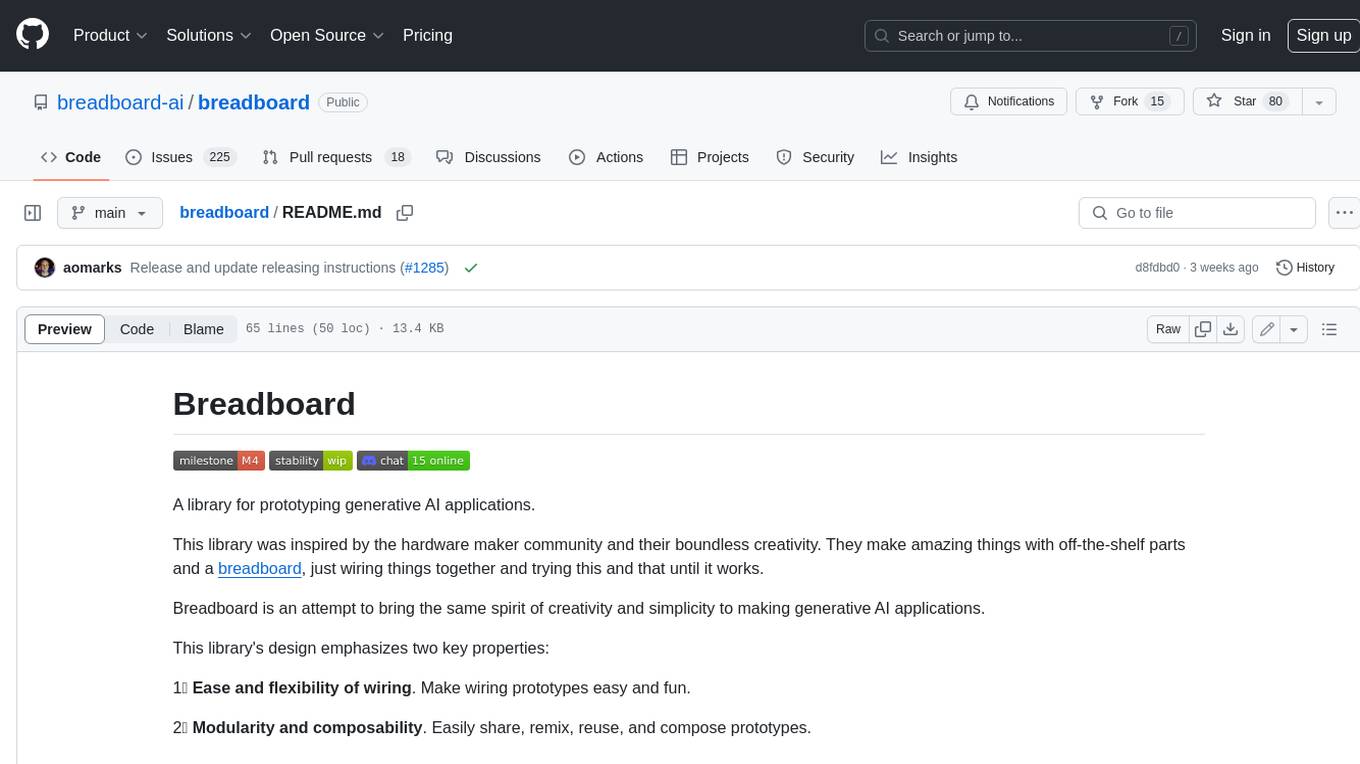Click the Star count 80

pyautogui.click(x=1275, y=102)
